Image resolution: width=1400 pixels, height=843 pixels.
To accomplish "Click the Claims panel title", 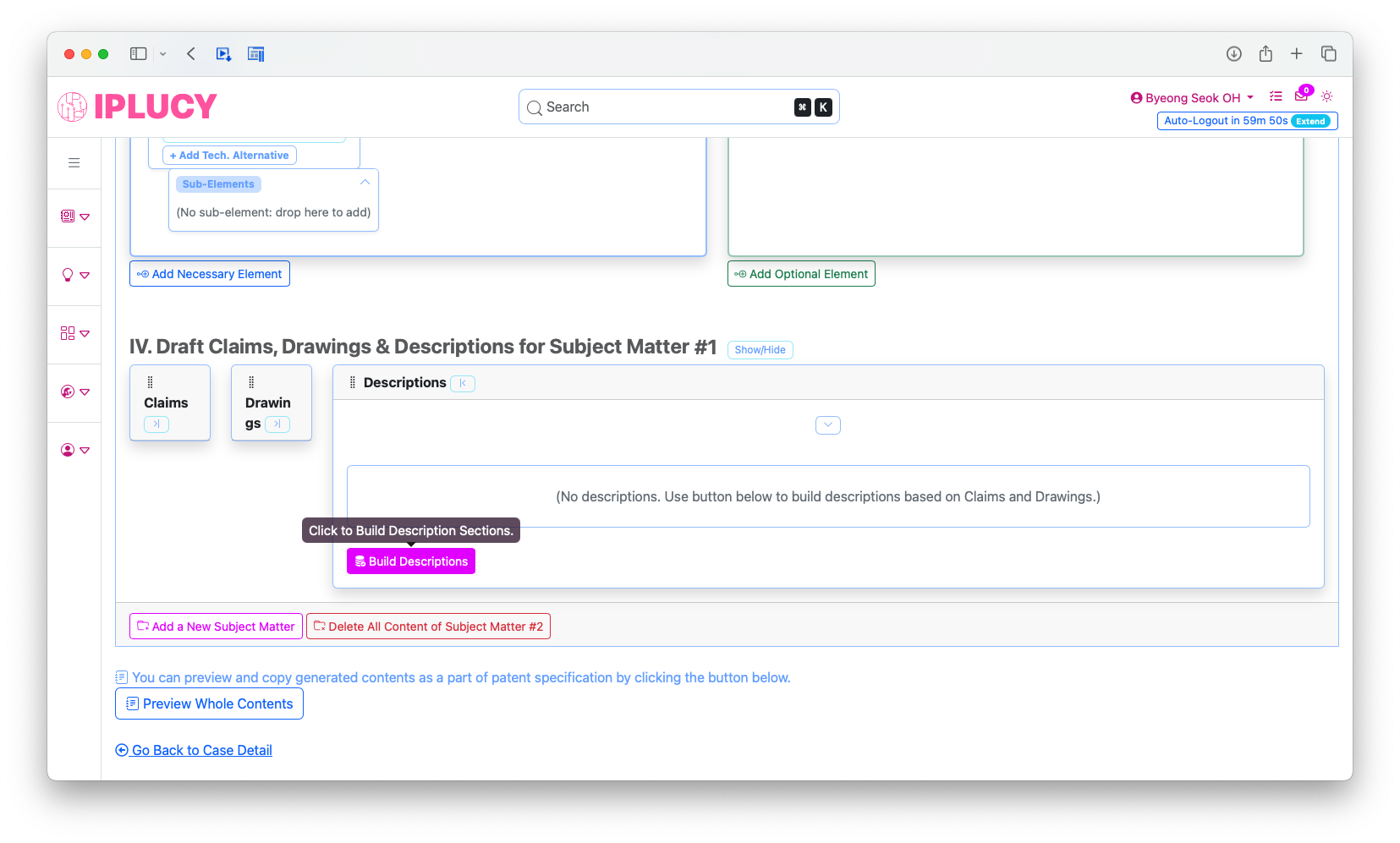I will click(166, 403).
